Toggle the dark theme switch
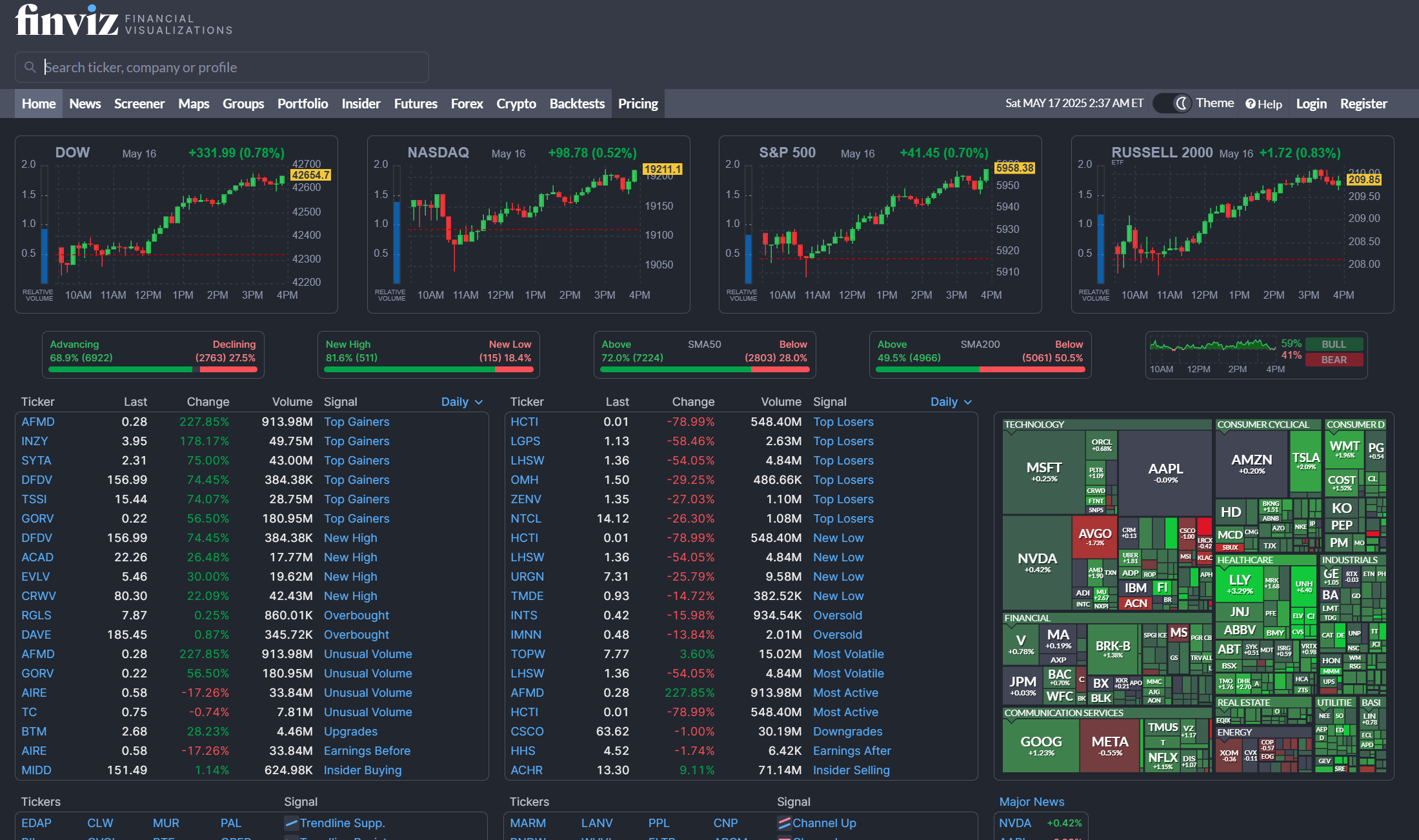The width and height of the screenshot is (1419, 840). pyautogui.click(x=1172, y=103)
